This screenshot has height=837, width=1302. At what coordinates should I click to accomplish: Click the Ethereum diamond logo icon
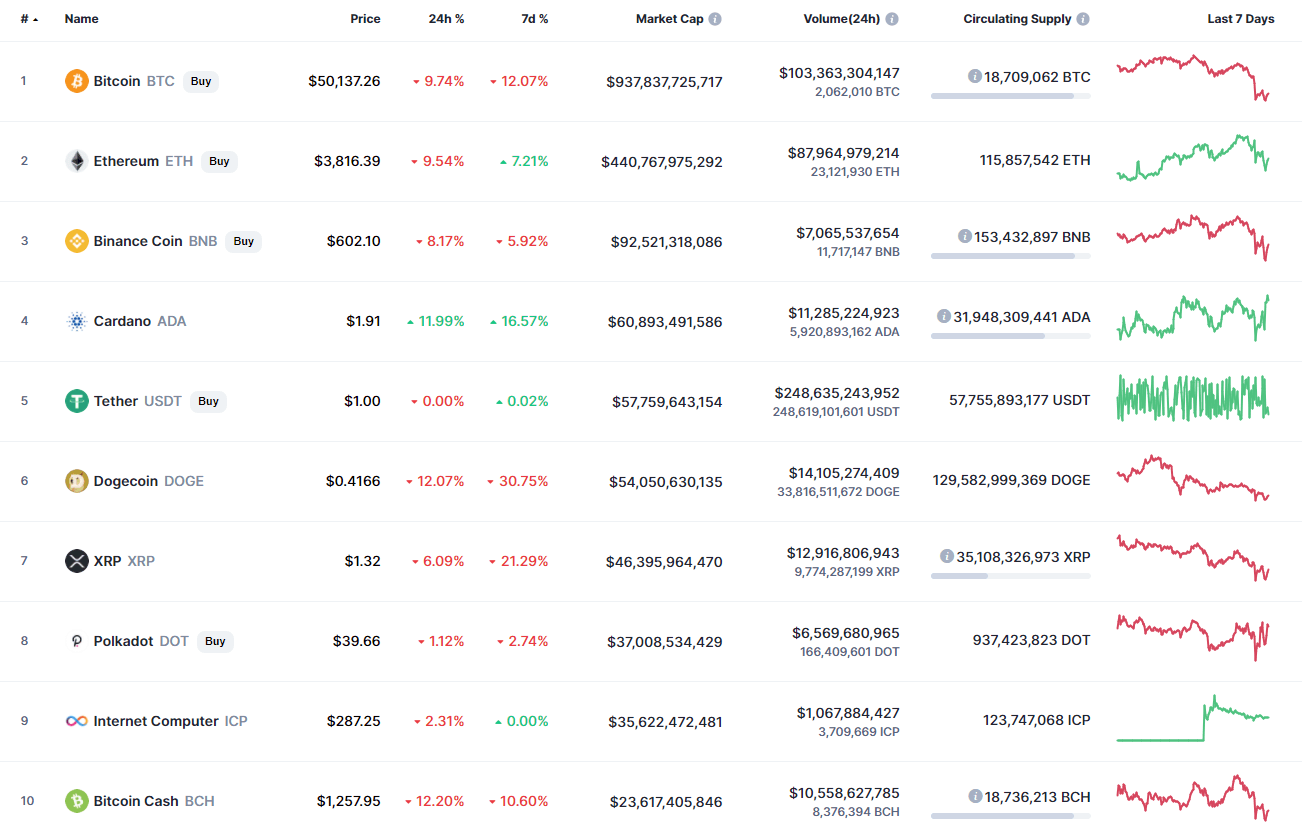76,161
